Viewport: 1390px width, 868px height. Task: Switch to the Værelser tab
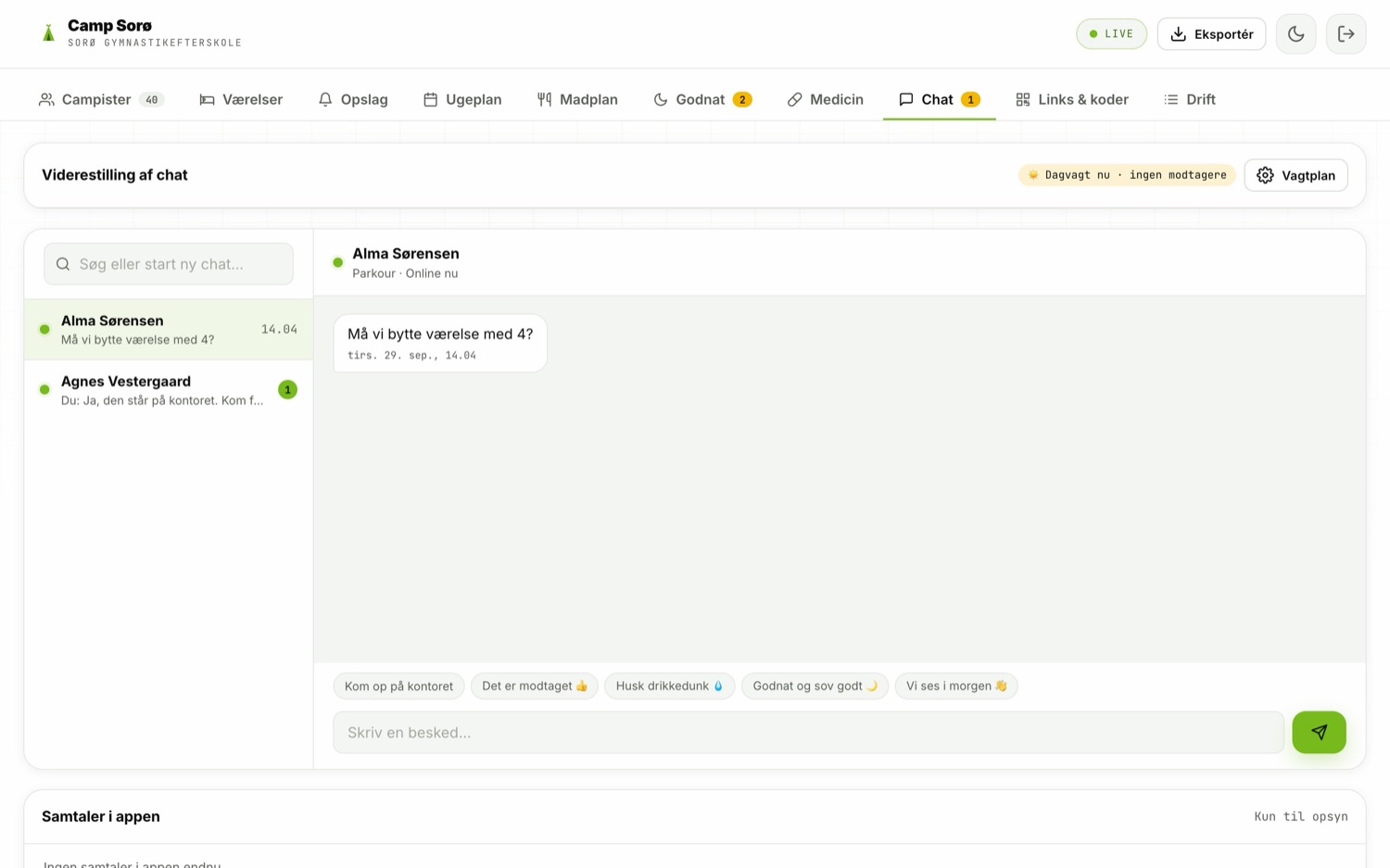pyautogui.click(x=241, y=99)
